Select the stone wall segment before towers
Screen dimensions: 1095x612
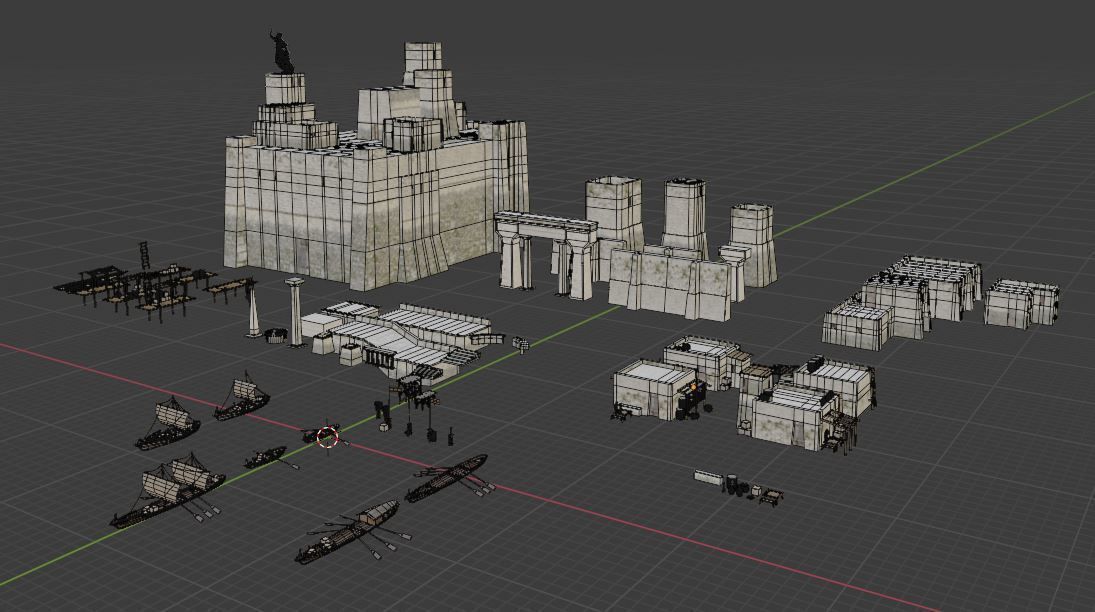tap(669, 283)
